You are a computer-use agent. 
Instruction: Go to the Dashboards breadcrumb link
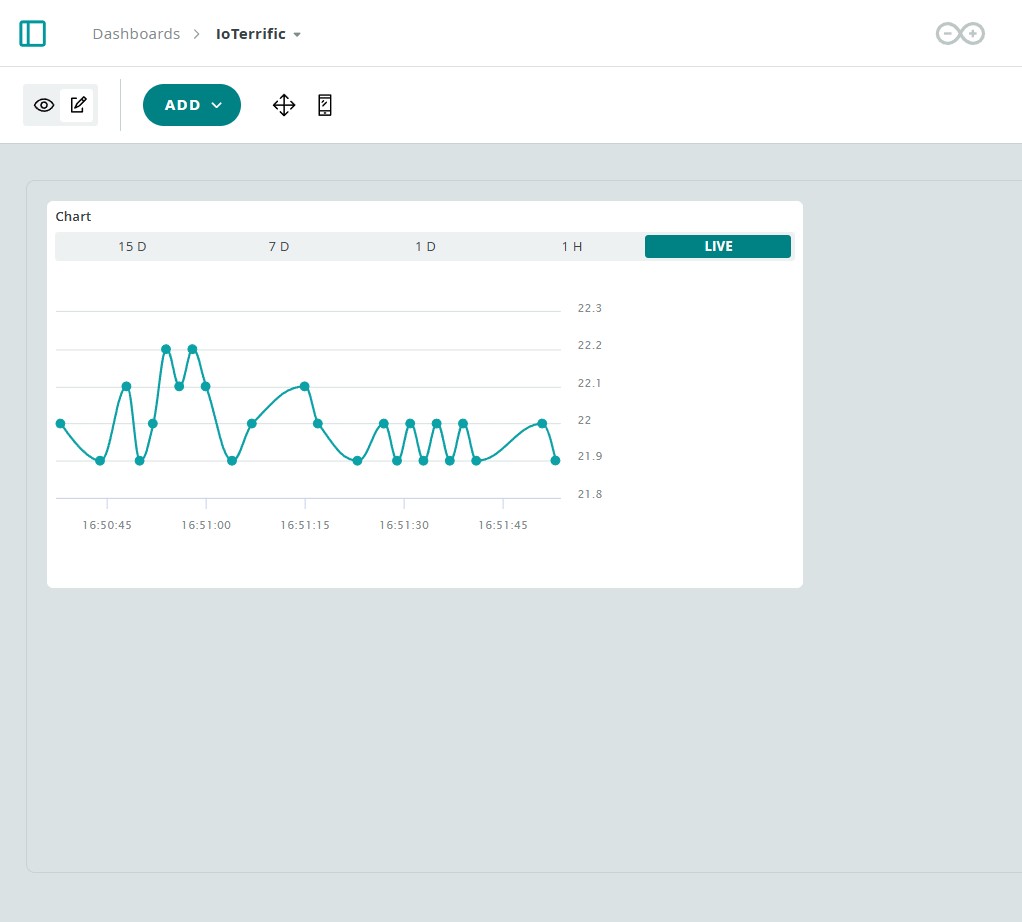(x=136, y=34)
